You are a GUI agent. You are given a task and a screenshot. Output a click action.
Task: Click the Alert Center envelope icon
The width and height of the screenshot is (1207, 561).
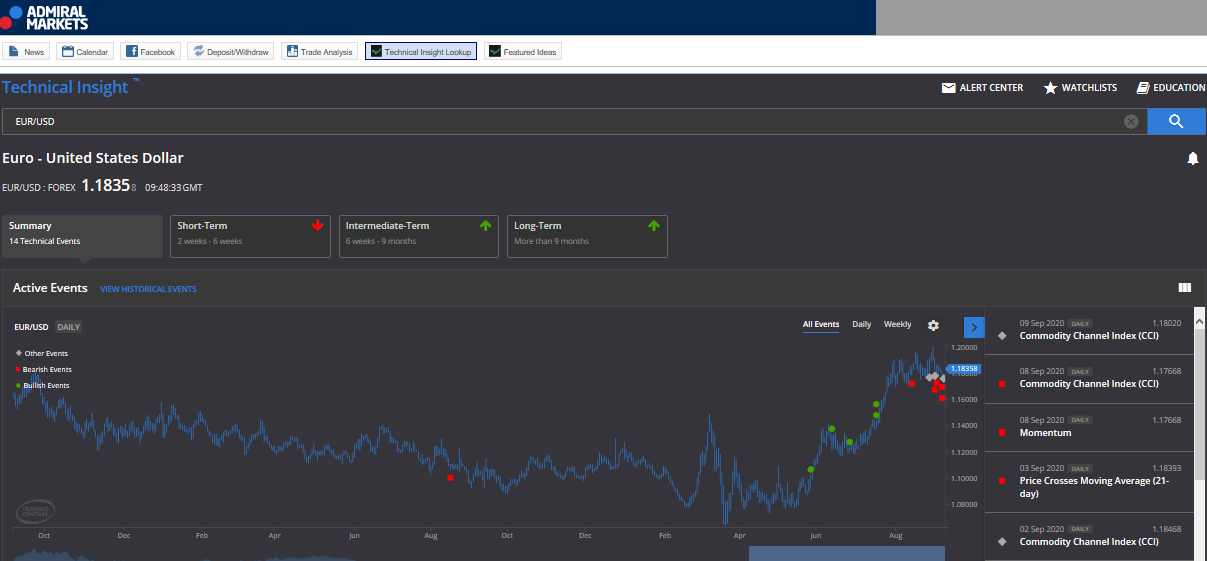coord(948,88)
